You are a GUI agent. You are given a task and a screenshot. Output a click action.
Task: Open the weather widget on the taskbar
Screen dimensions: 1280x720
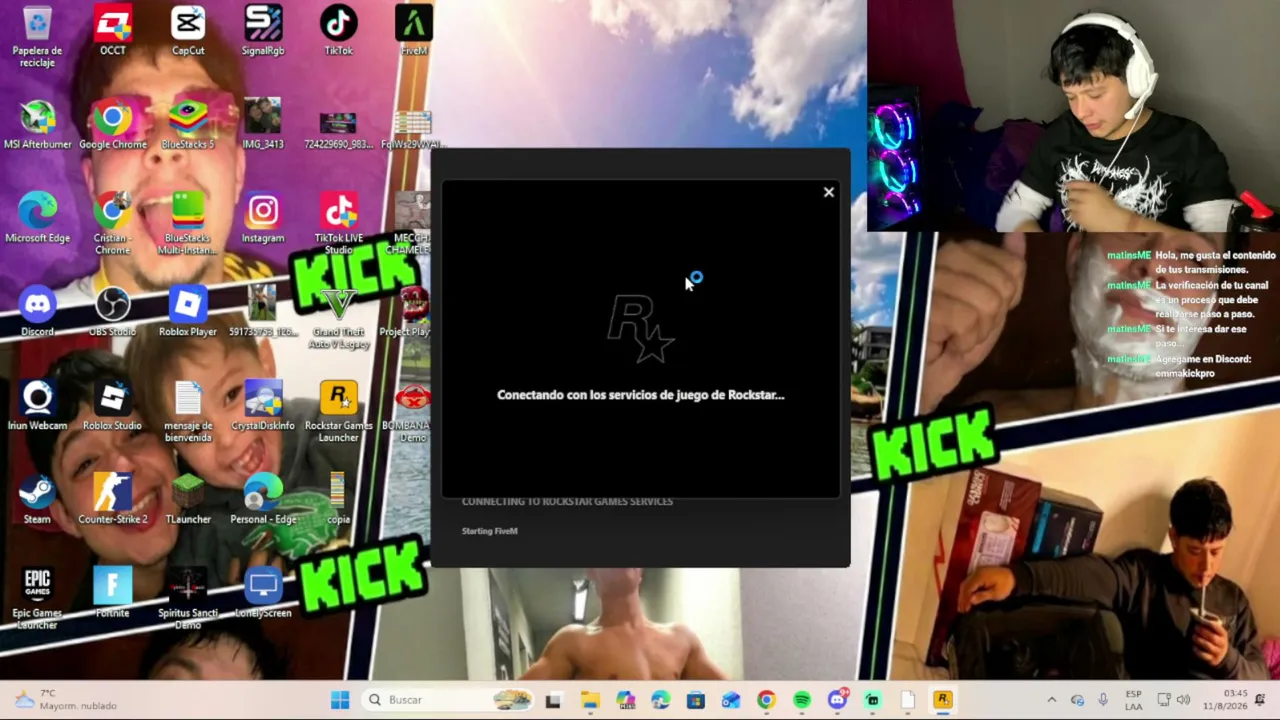(x=66, y=700)
